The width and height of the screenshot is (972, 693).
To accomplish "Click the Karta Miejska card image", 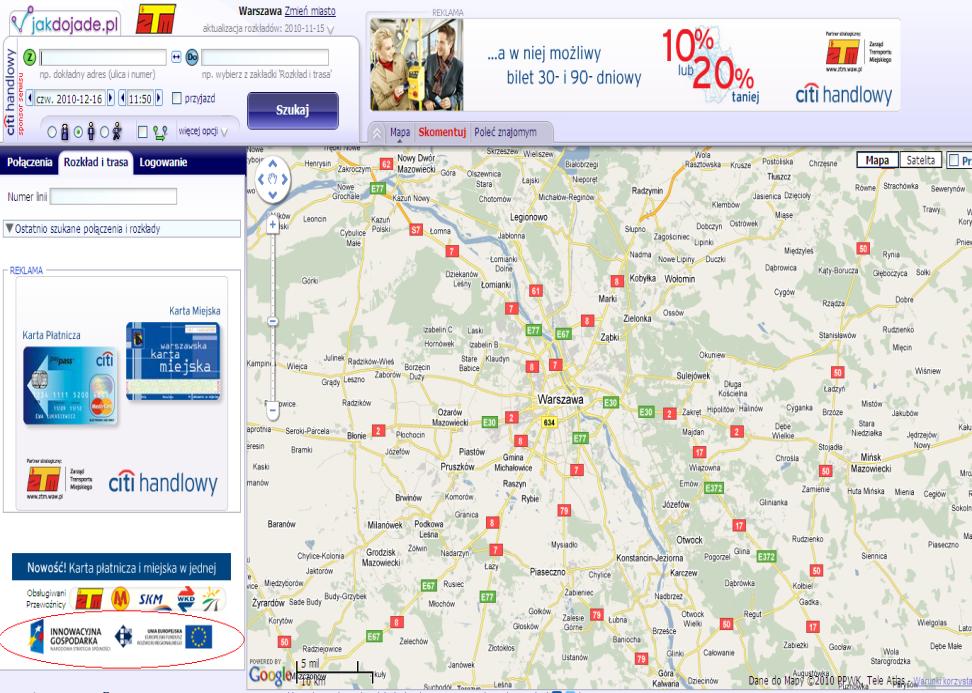I will click(174, 361).
